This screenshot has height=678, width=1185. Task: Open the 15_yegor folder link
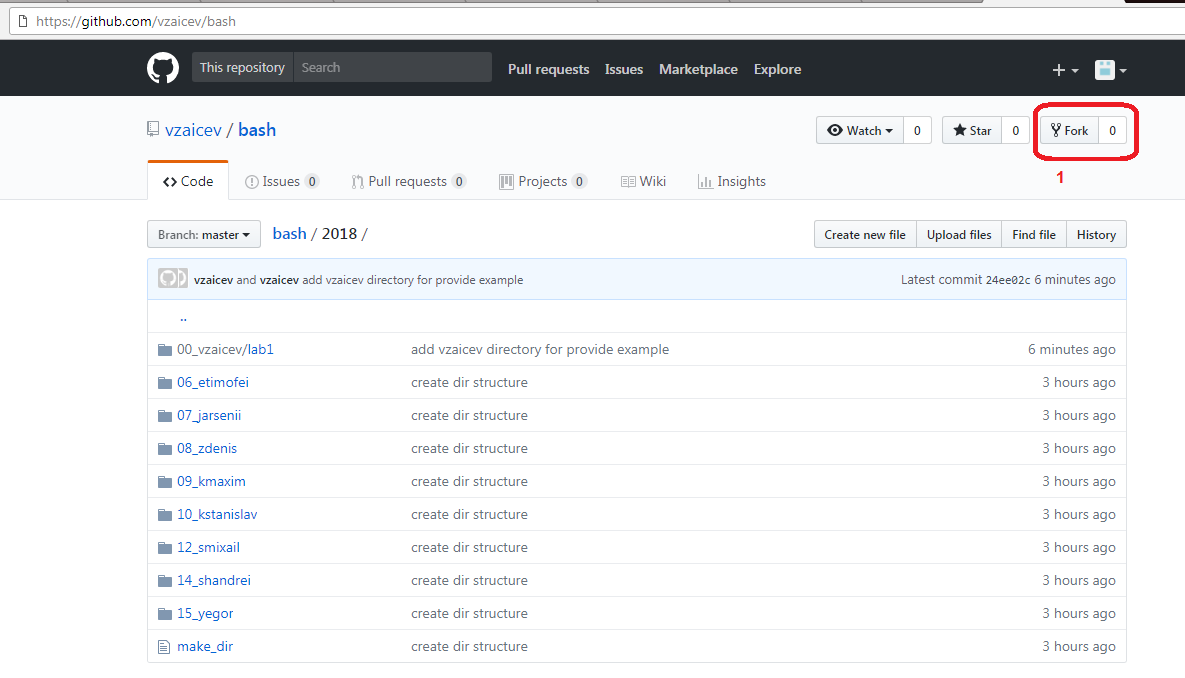pyautogui.click(x=205, y=613)
